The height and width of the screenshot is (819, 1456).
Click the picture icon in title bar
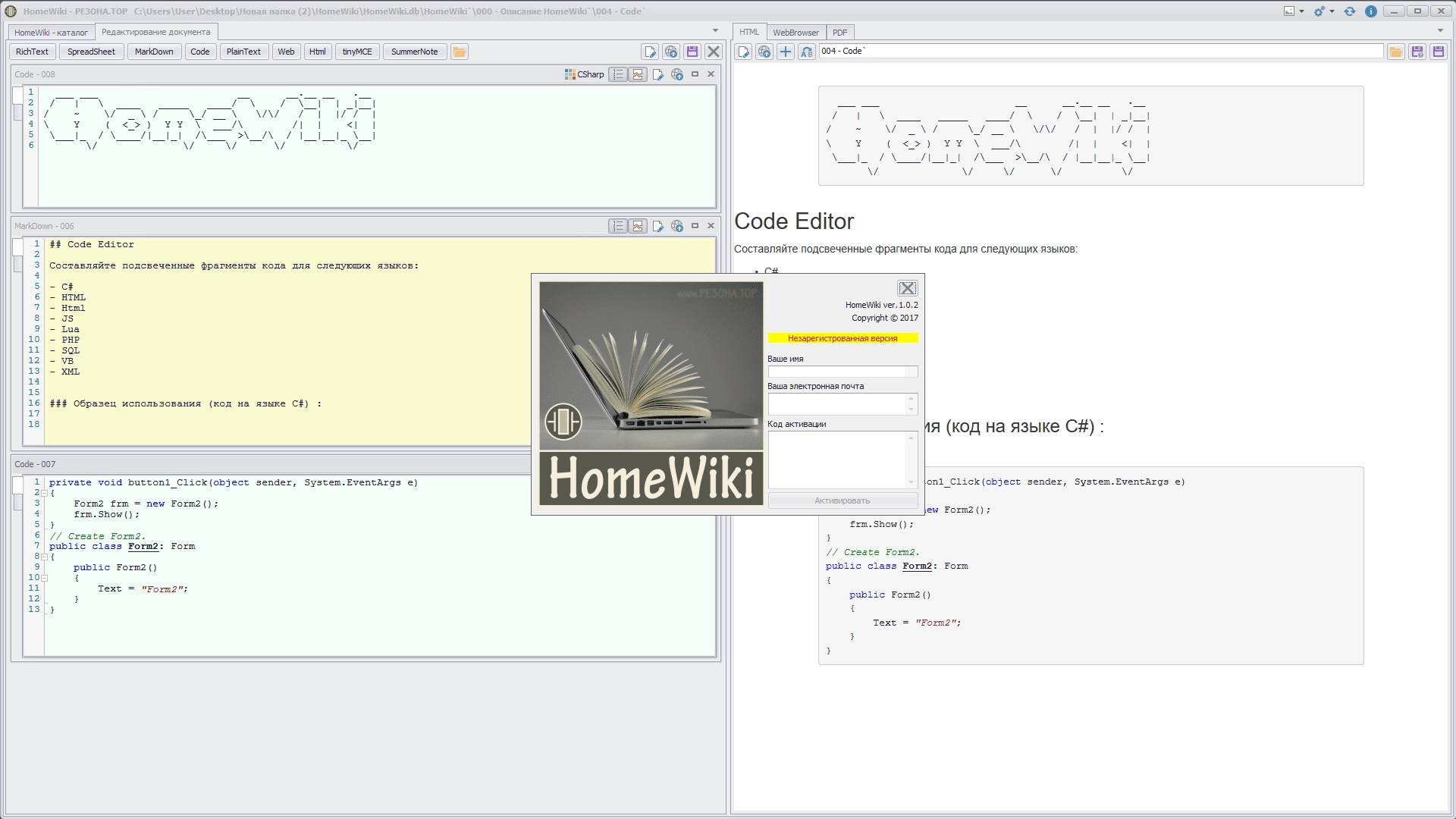[1289, 11]
